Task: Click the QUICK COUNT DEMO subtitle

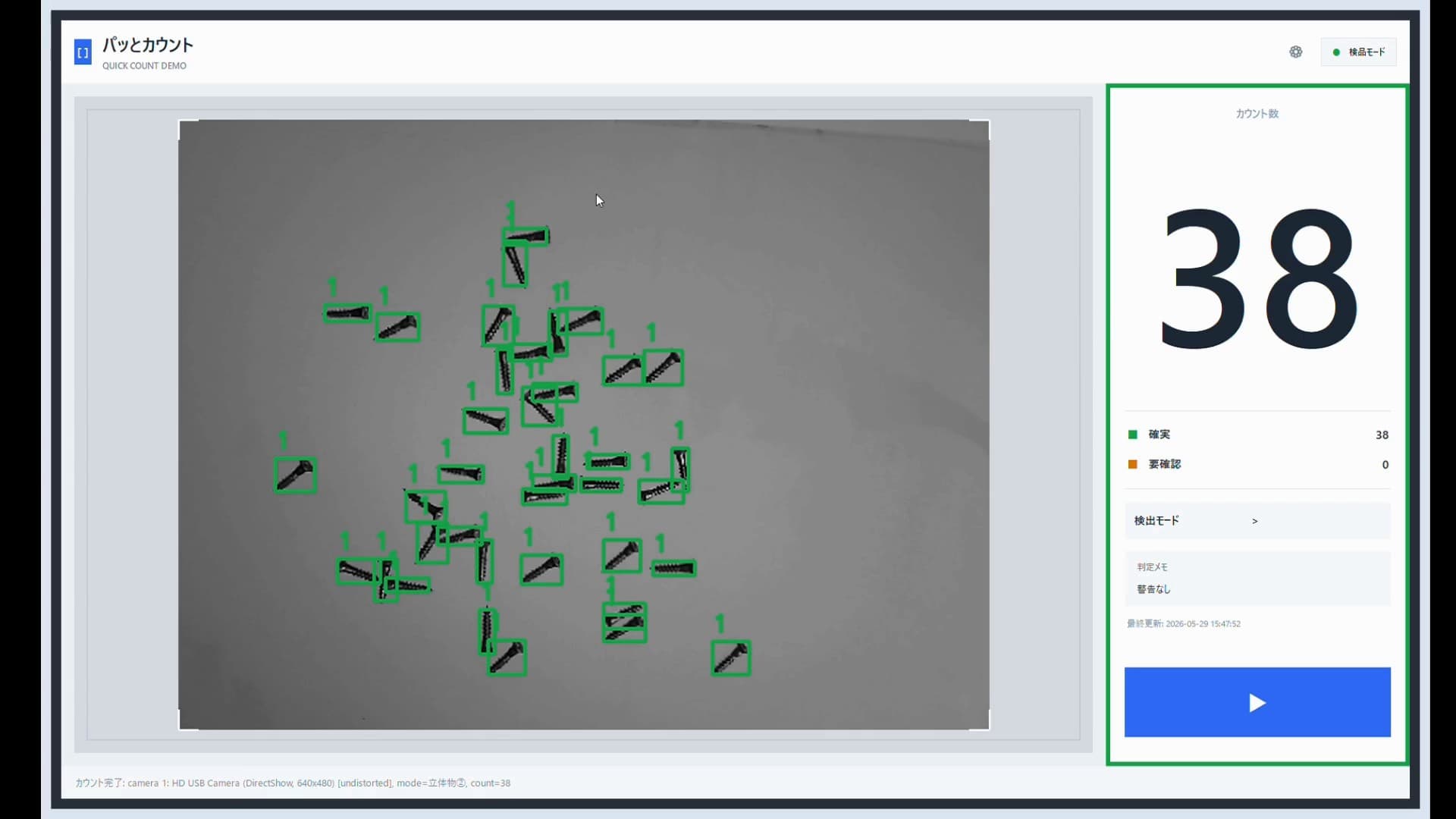Action: [x=144, y=66]
